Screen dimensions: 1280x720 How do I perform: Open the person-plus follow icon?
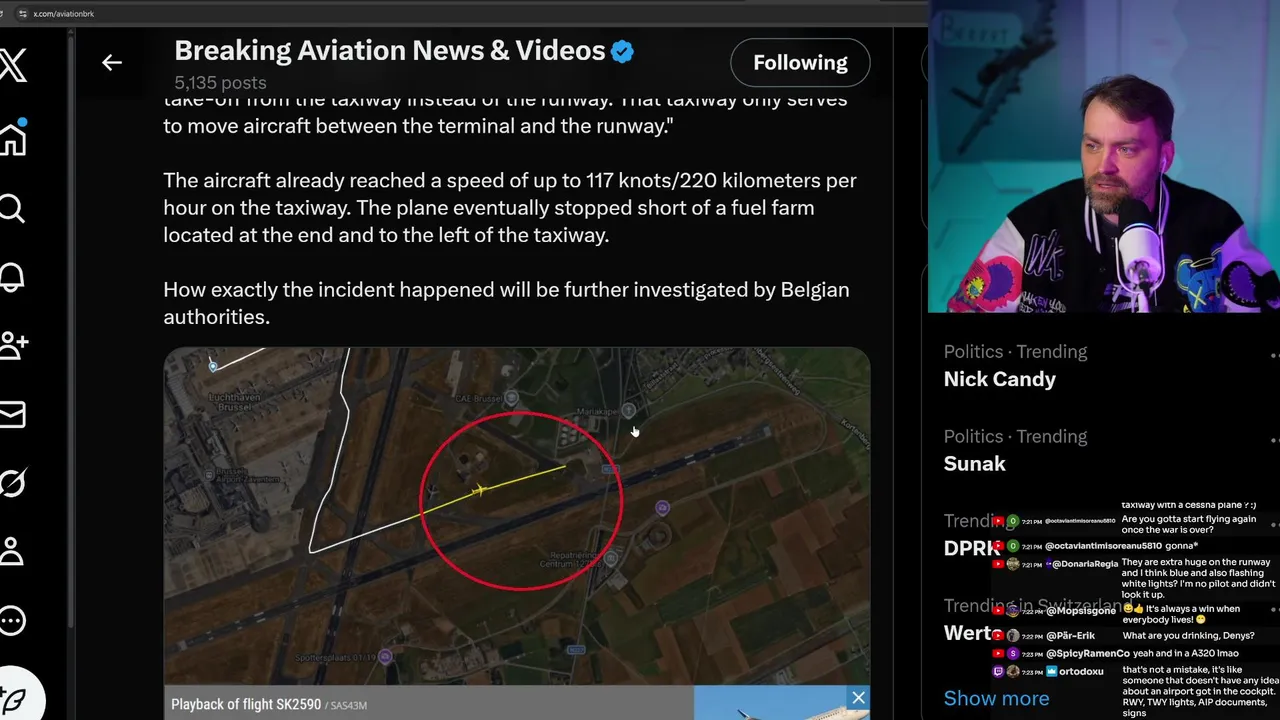[13, 346]
